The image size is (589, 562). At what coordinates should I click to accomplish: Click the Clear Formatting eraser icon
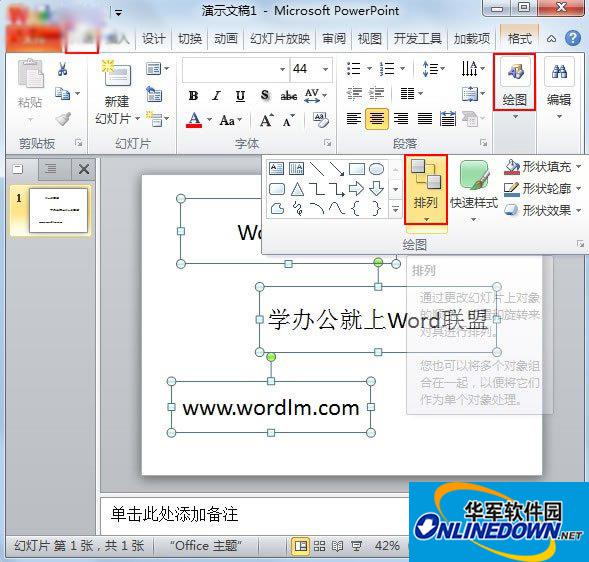[320, 120]
